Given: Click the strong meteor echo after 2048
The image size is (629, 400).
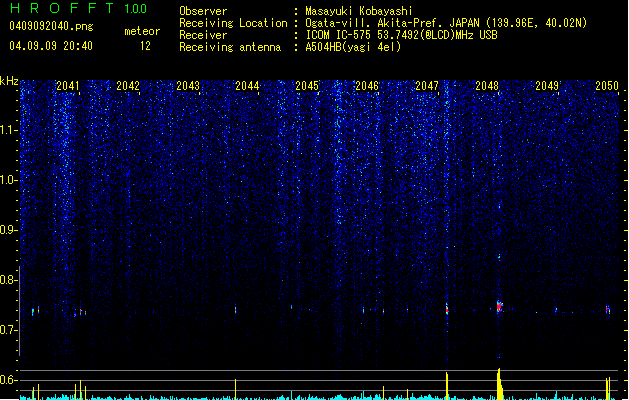Looking at the screenshot, I should click(499, 307).
